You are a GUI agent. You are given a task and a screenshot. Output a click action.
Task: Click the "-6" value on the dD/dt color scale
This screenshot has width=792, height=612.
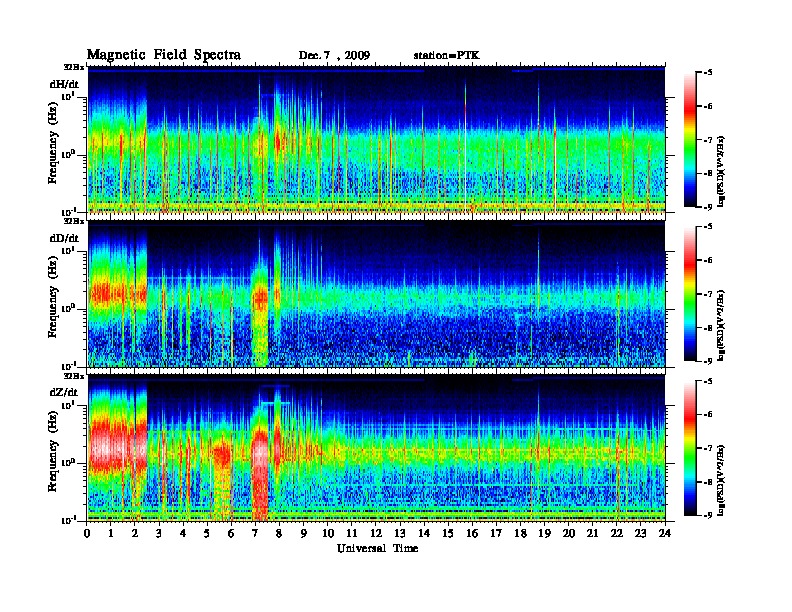708,260
